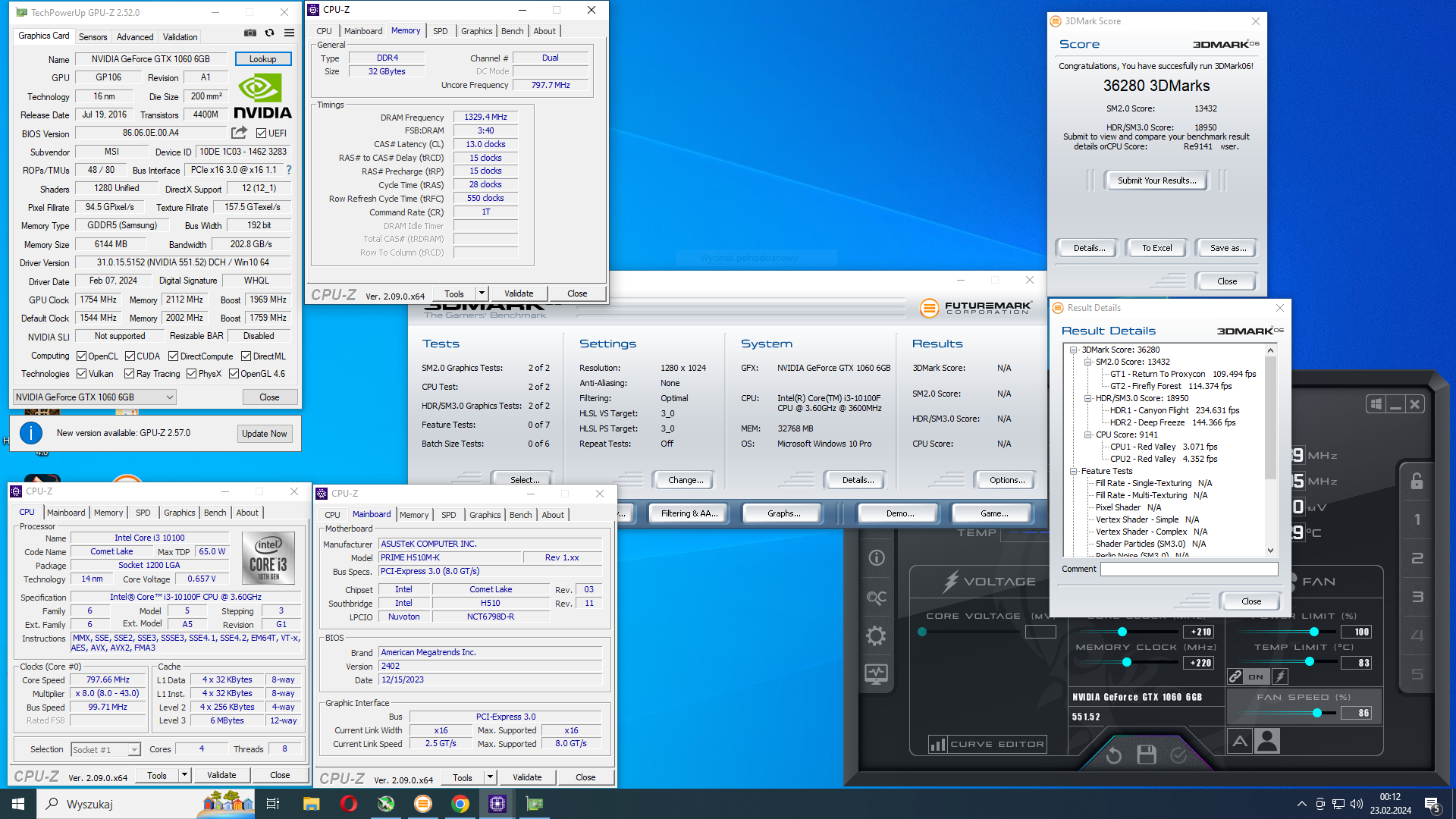Switch to the Advanced tab in GPU-Z
1456x819 pixels.
coord(135,37)
